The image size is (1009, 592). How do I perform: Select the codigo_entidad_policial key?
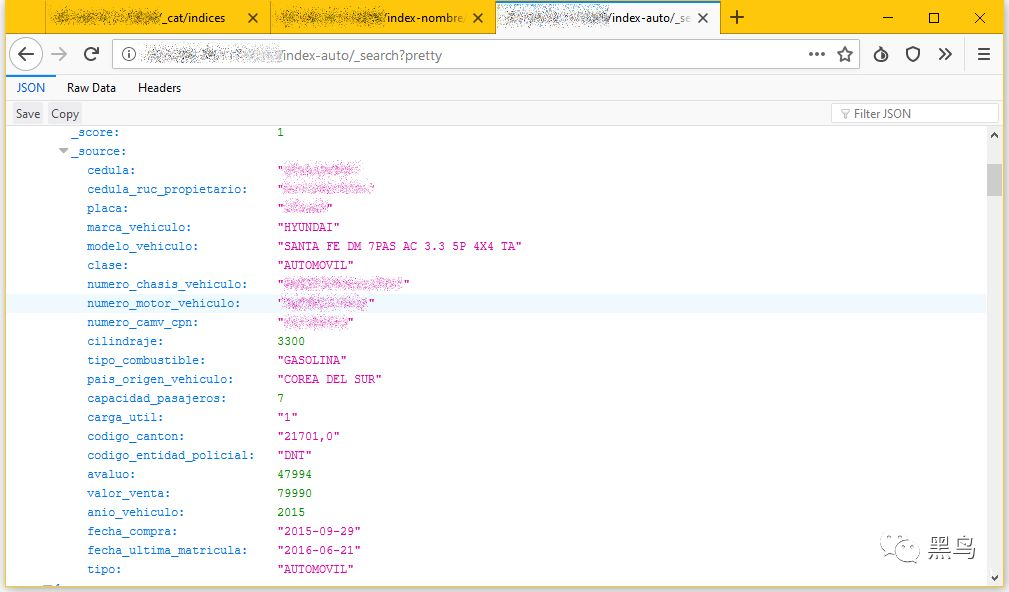tap(171, 455)
